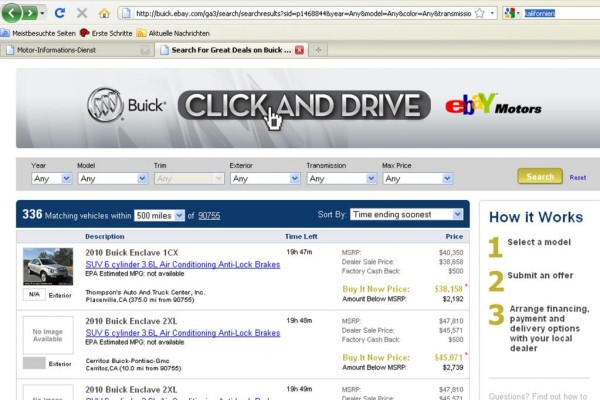The width and height of the screenshot is (600, 400).
Task: Open the Exterior color dropdown
Action: tap(265, 178)
